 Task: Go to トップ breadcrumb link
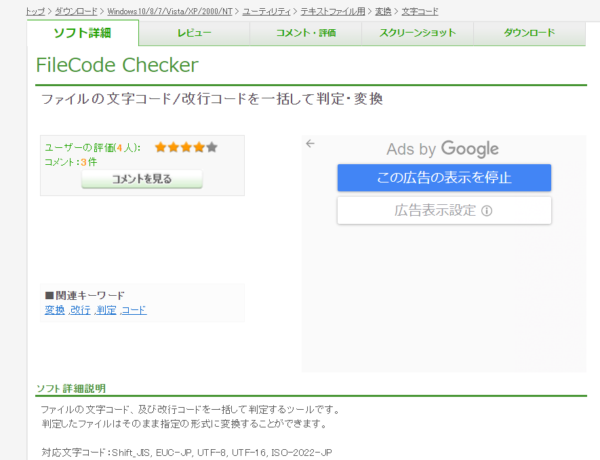click(x=35, y=11)
